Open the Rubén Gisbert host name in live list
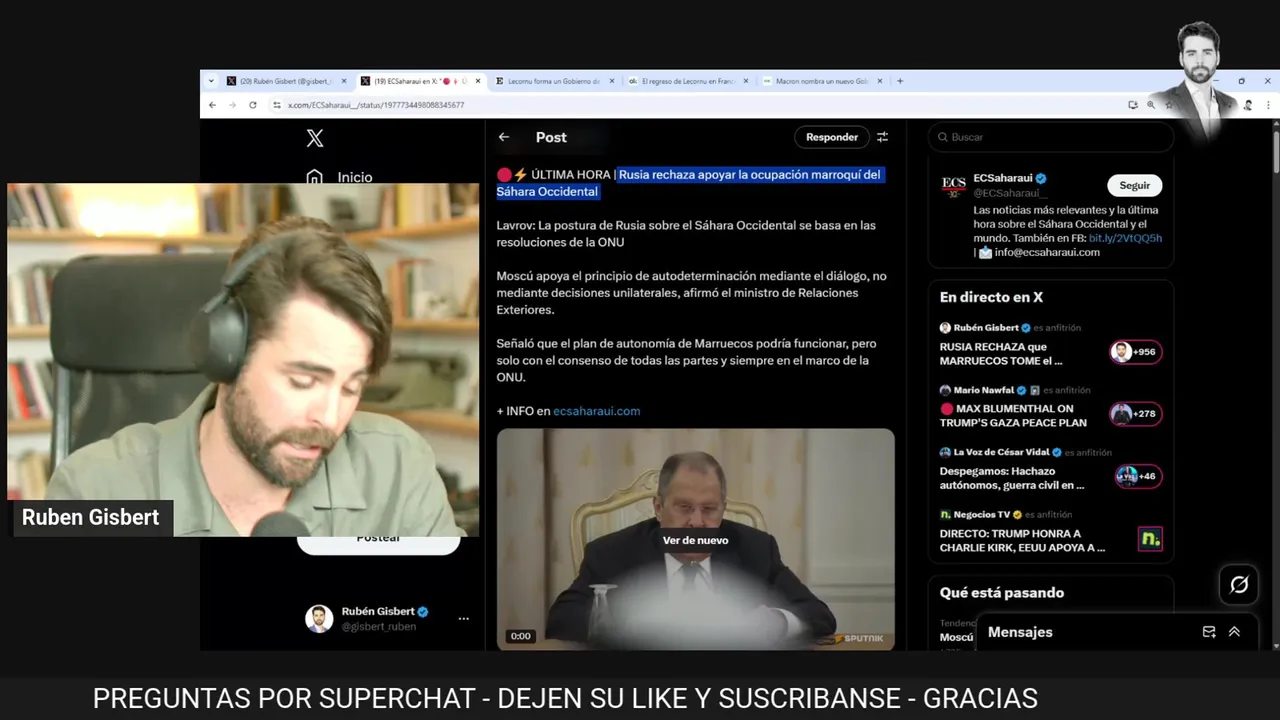Viewport: 1280px width, 720px height. (x=985, y=328)
